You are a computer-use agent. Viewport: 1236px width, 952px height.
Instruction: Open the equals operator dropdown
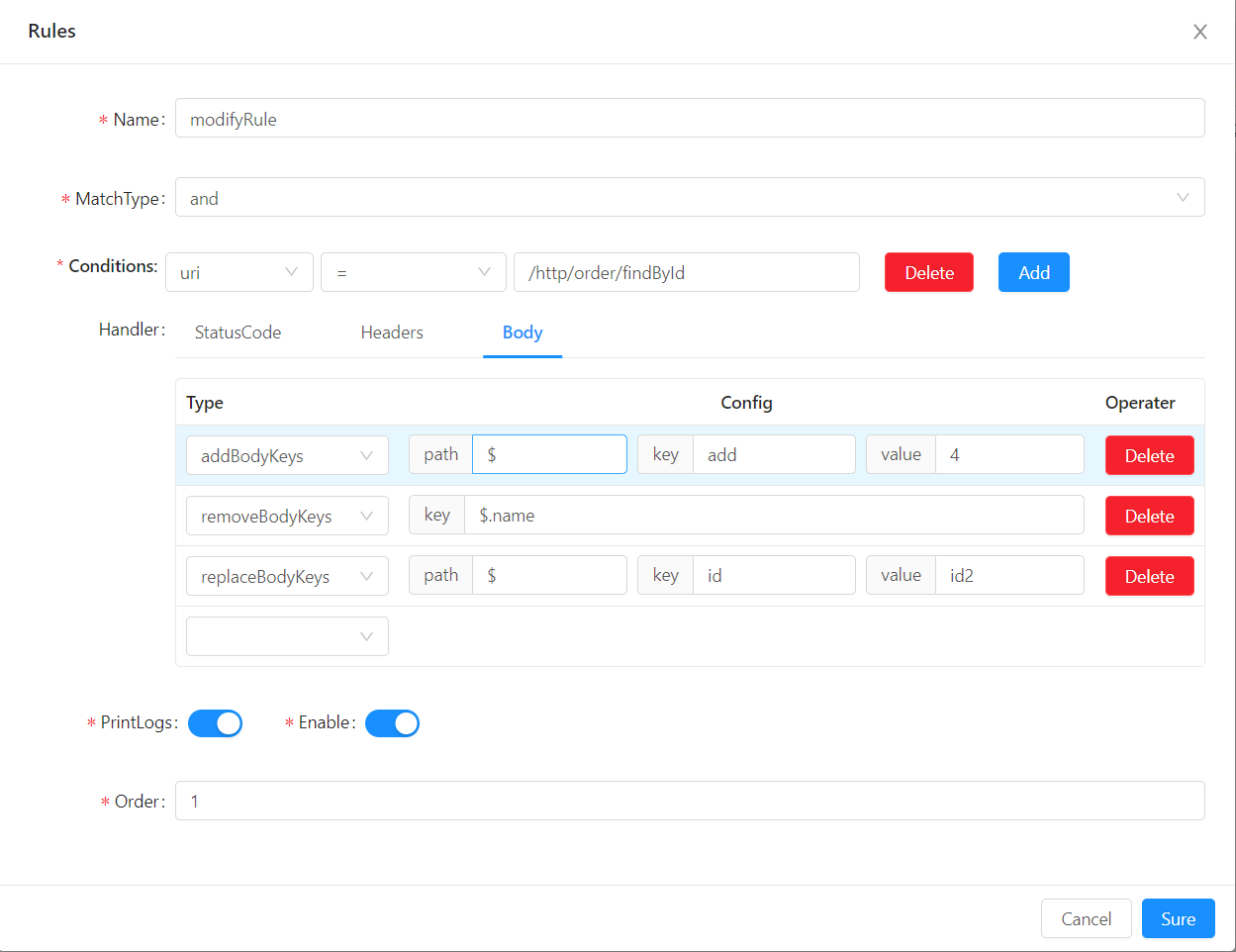click(413, 272)
